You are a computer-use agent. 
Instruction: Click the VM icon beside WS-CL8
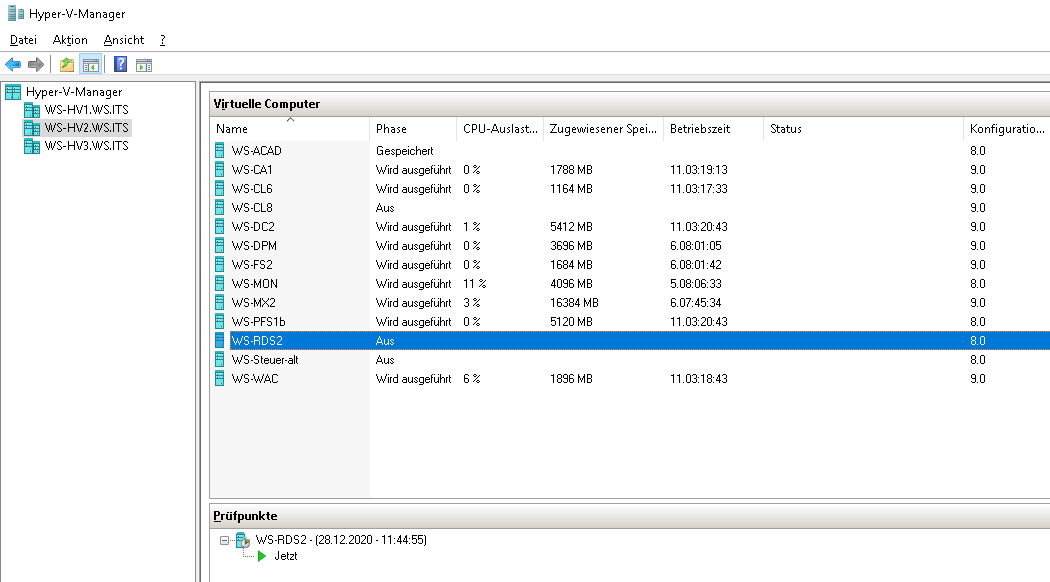220,208
